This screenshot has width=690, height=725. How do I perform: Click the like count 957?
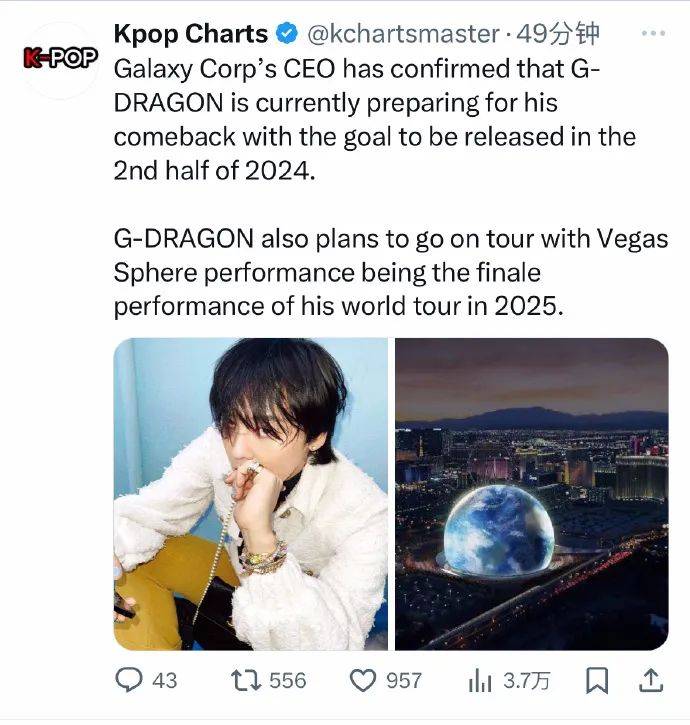point(403,681)
